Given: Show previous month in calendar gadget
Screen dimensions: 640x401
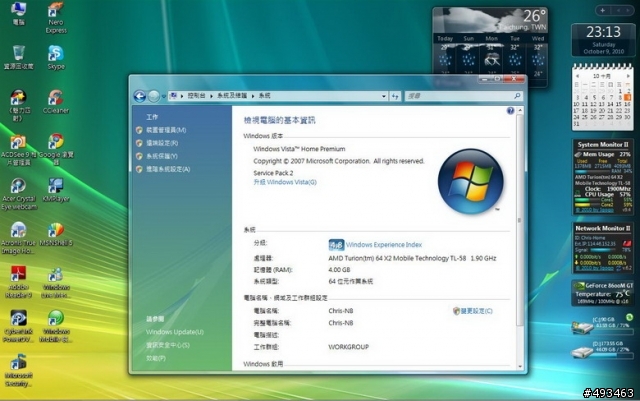Looking at the screenshot, I should (x=577, y=76).
